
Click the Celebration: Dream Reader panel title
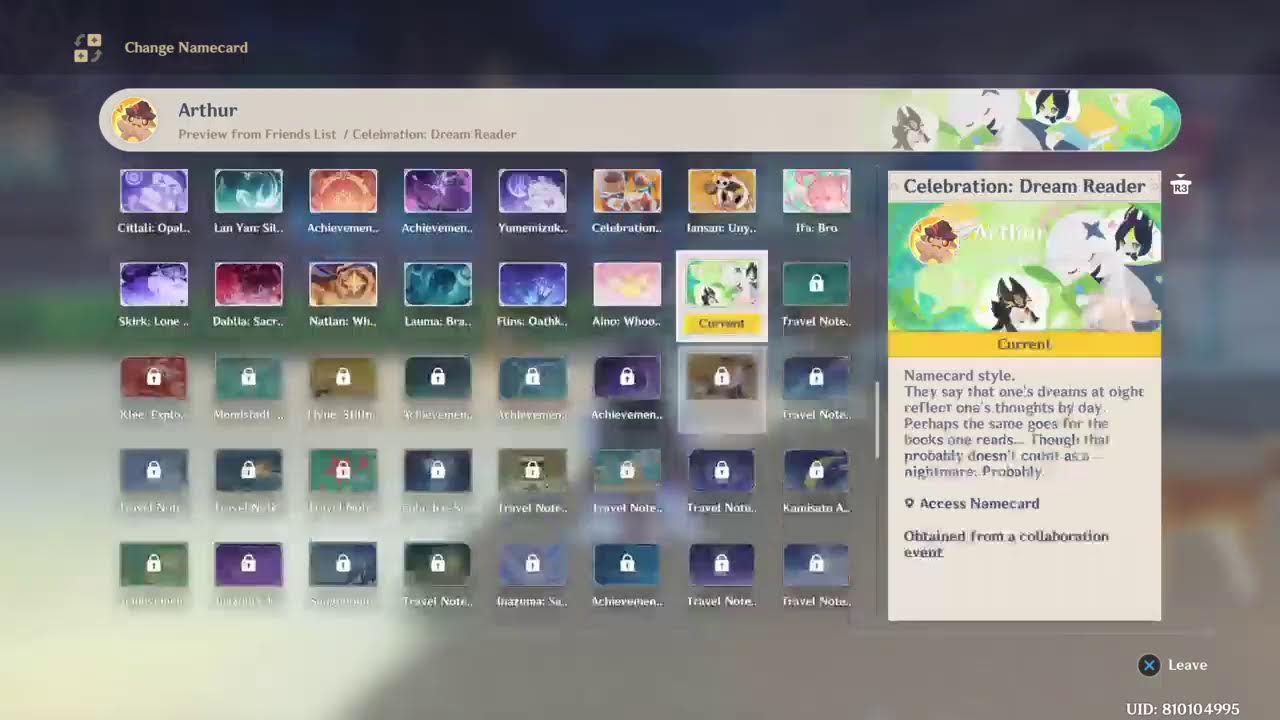(1024, 186)
